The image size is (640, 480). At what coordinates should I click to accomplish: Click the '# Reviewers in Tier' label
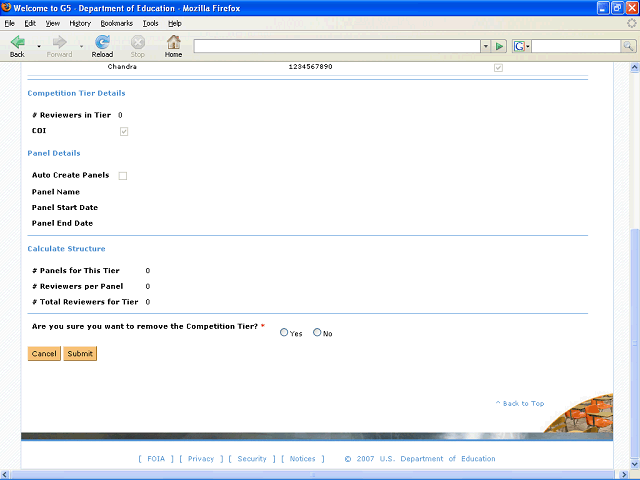(71, 115)
